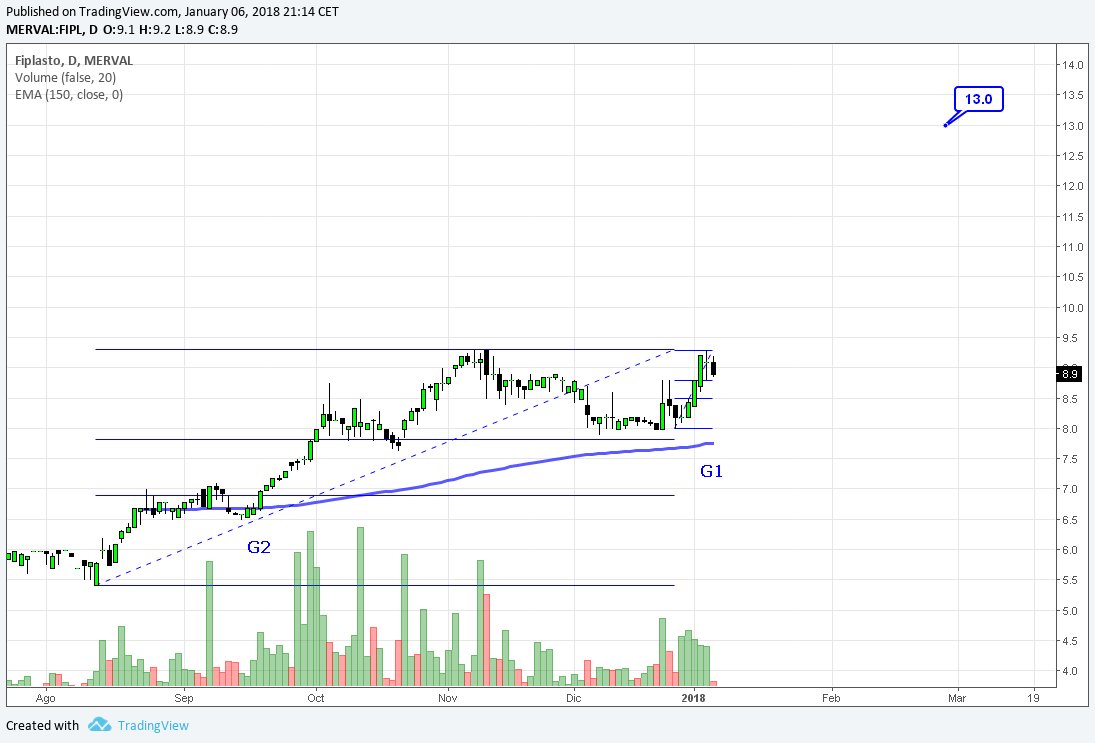
Task: Select the blue 13.0 price target callout
Action: [978, 99]
